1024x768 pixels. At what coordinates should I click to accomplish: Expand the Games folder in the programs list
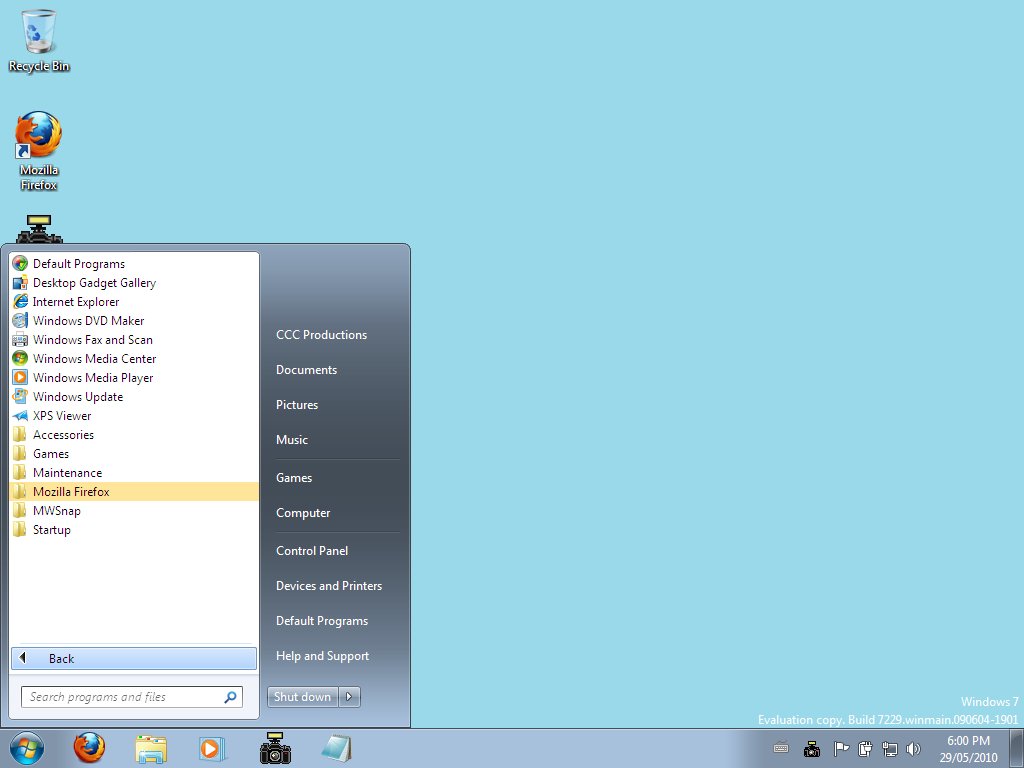134,453
